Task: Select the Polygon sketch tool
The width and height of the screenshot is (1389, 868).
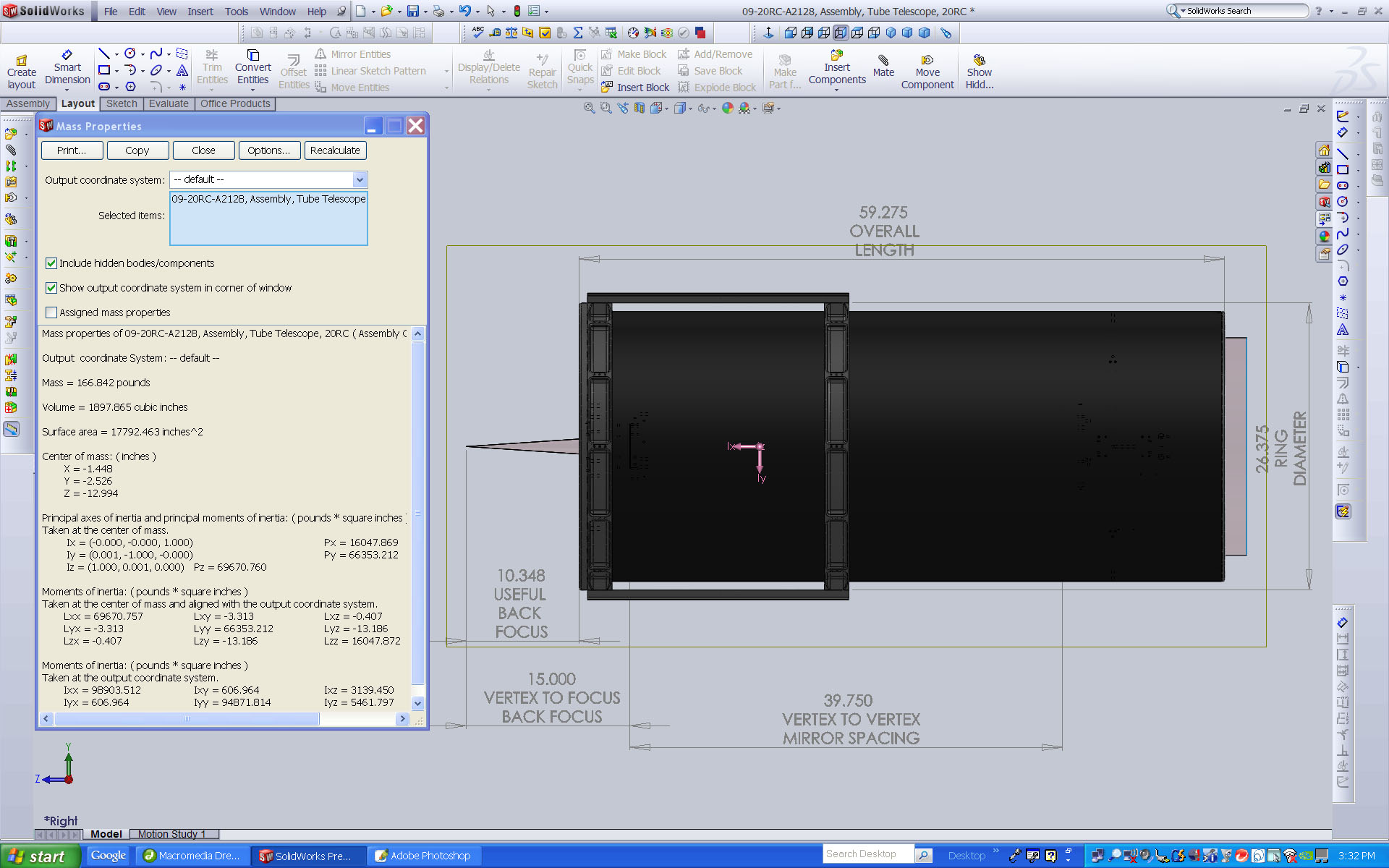Action: pos(130,87)
